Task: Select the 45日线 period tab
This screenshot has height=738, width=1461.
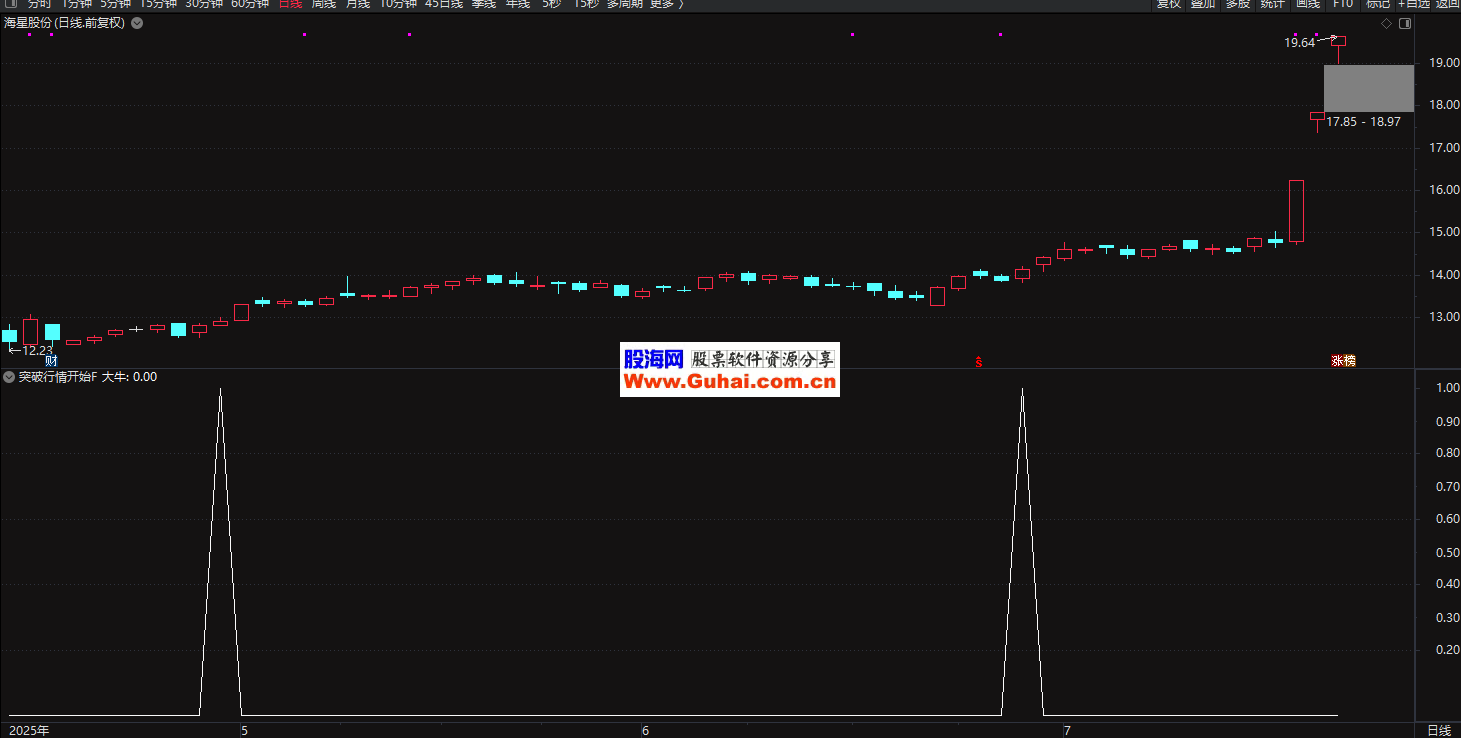Action: tap(443, 4)
